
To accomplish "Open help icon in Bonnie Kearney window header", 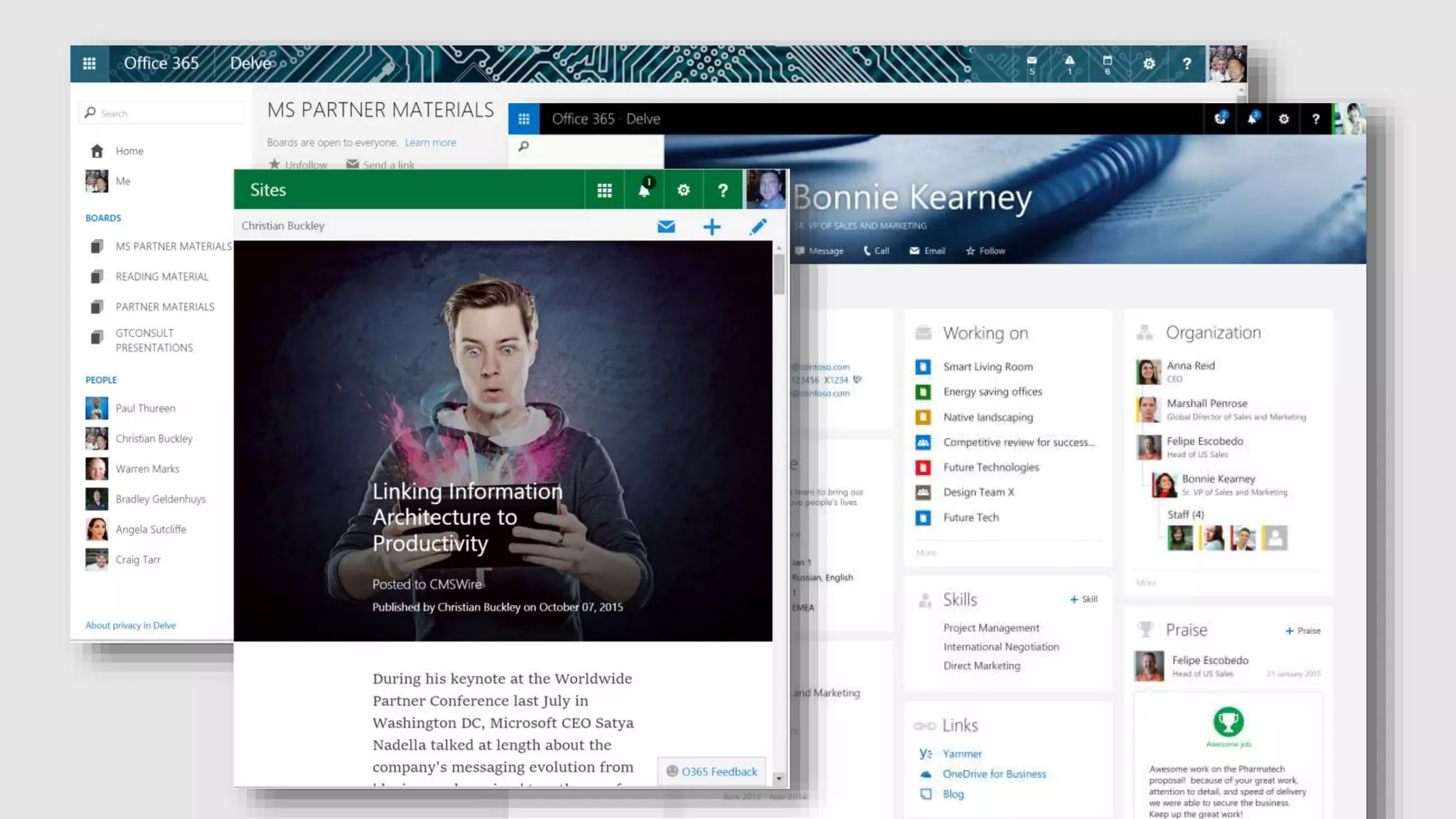I will tap(1316, 119).
